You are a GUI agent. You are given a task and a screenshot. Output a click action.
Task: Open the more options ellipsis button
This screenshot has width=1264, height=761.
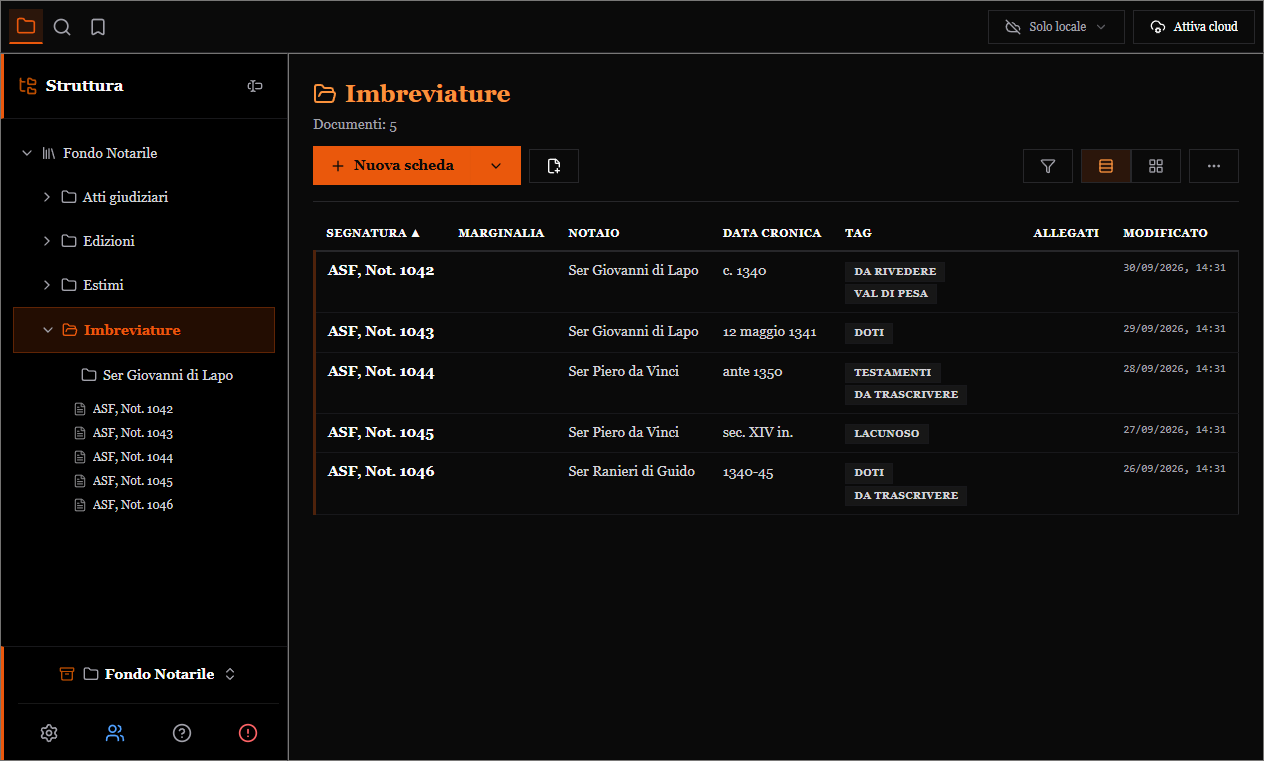tap(1214, 166)
